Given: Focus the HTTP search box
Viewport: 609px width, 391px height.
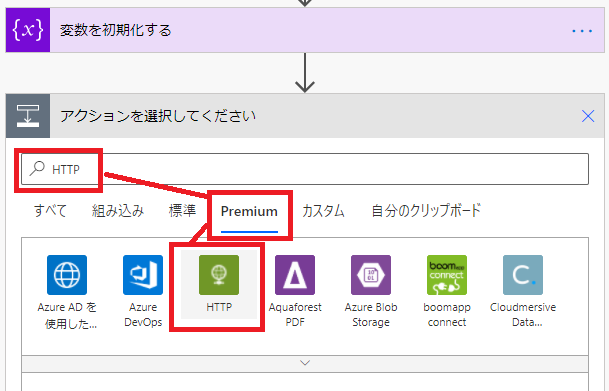Looking at the screenshot, I should [x=305, y=169].
